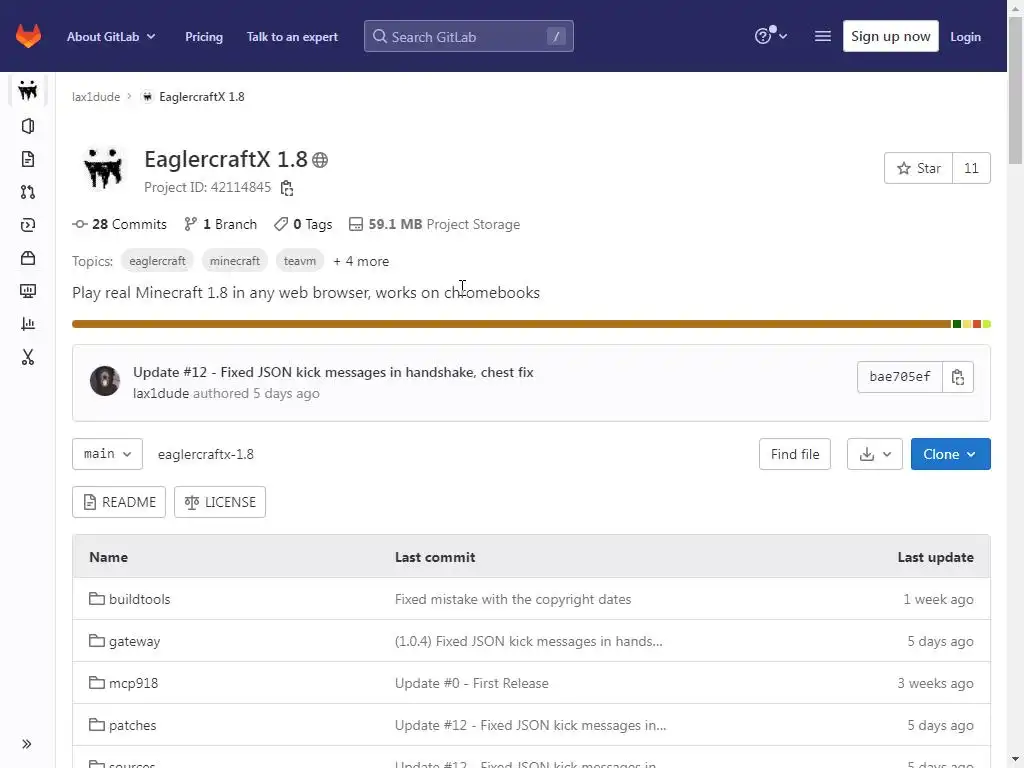
Task: View the 1 Branch link
Action: pos(220,224)
